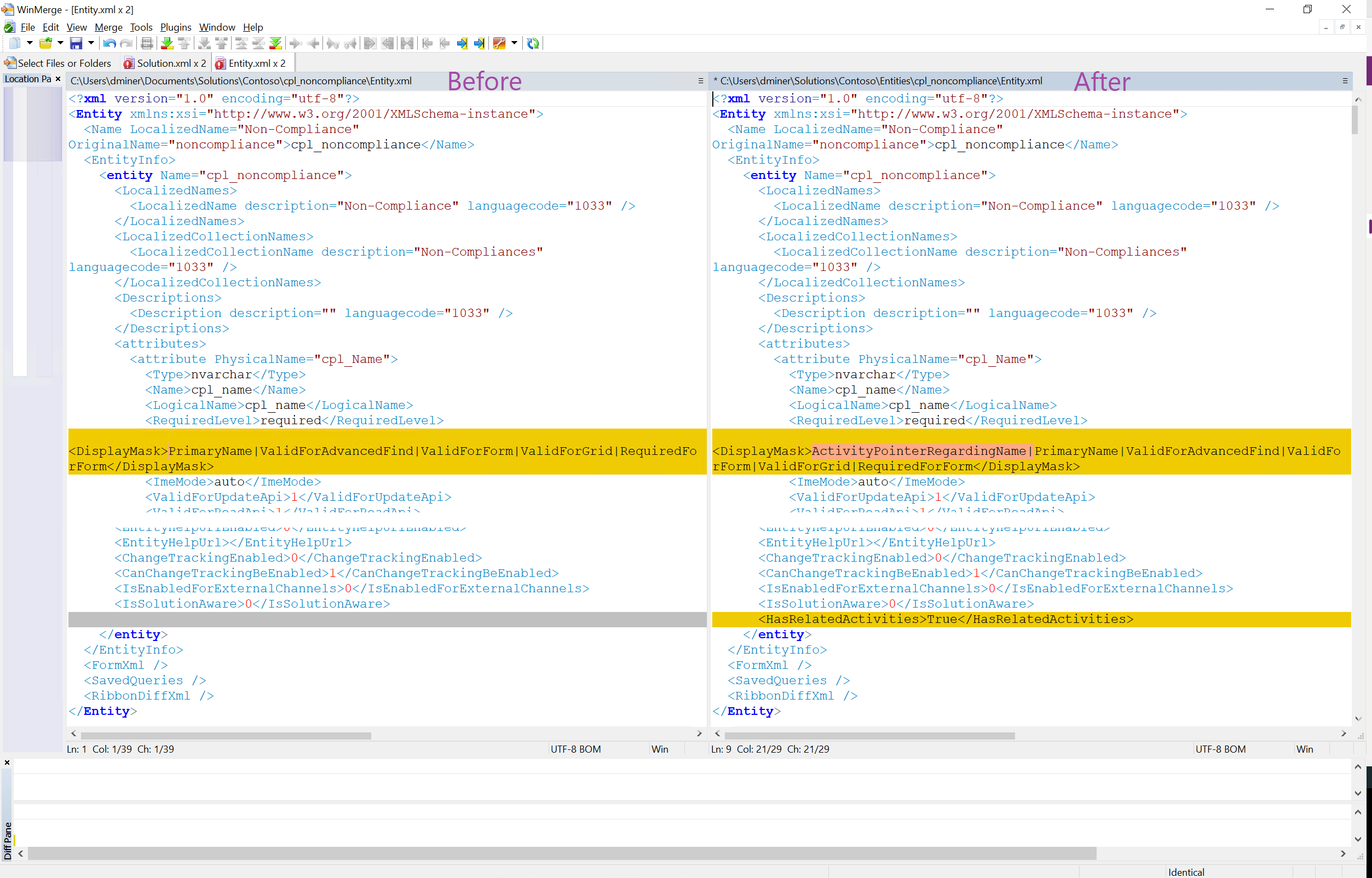The height and width of the screenshot is (878, 1372).
Task: Click the Next Difference green arrow icon
Action: click(167, 43)
